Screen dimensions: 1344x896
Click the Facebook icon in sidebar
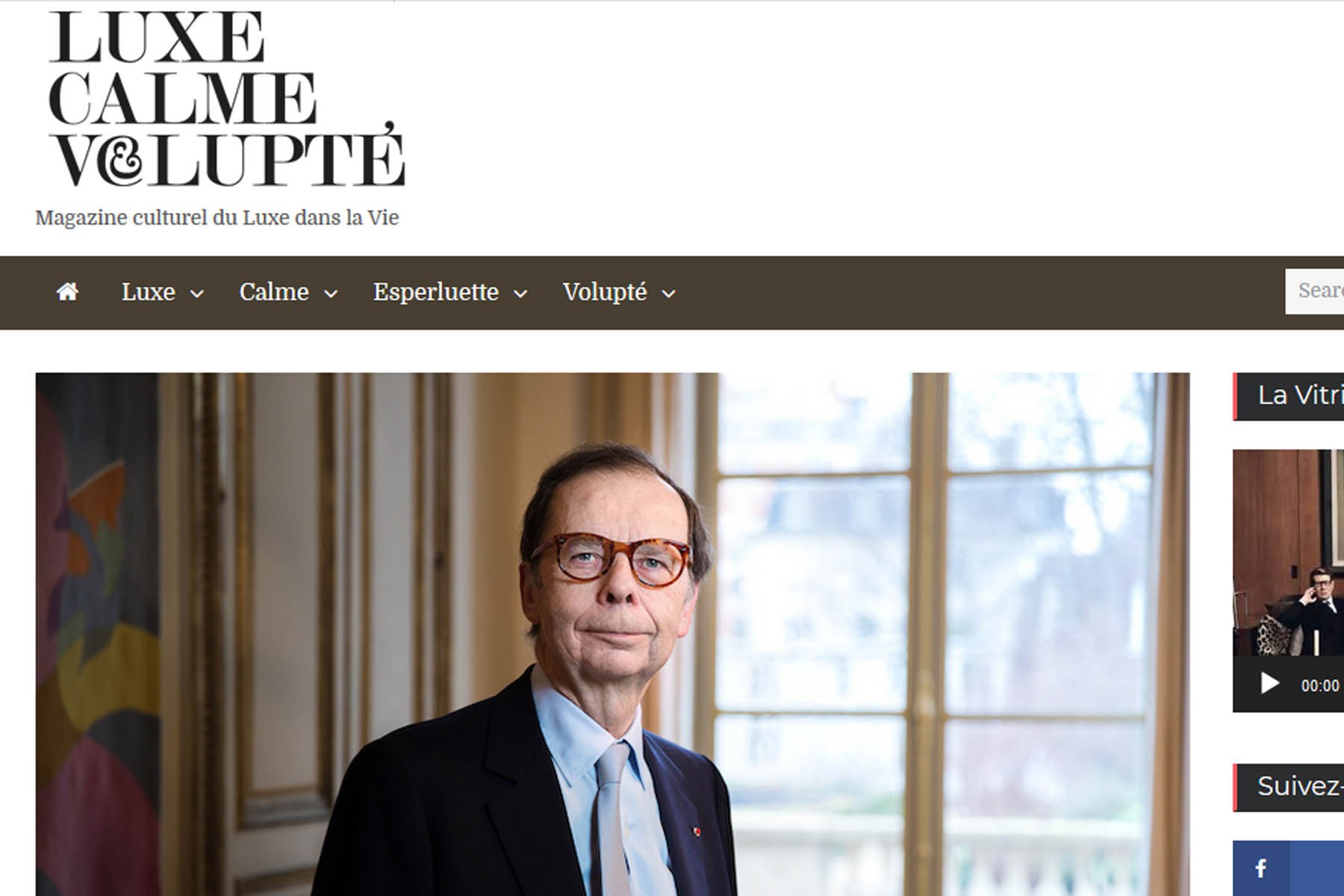(x=1260, y=868)
